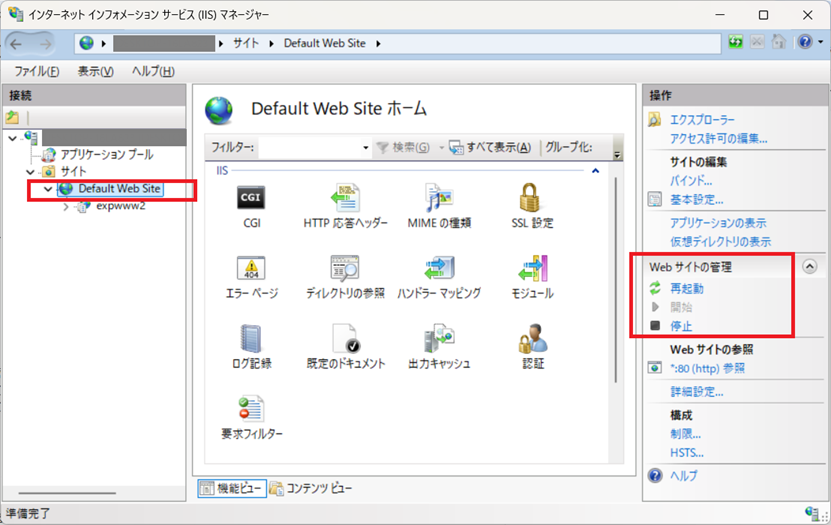Select Default Web Site tree item
Image resolution: width=831 pixels, height=525 pixels.
tap(119, 189)
